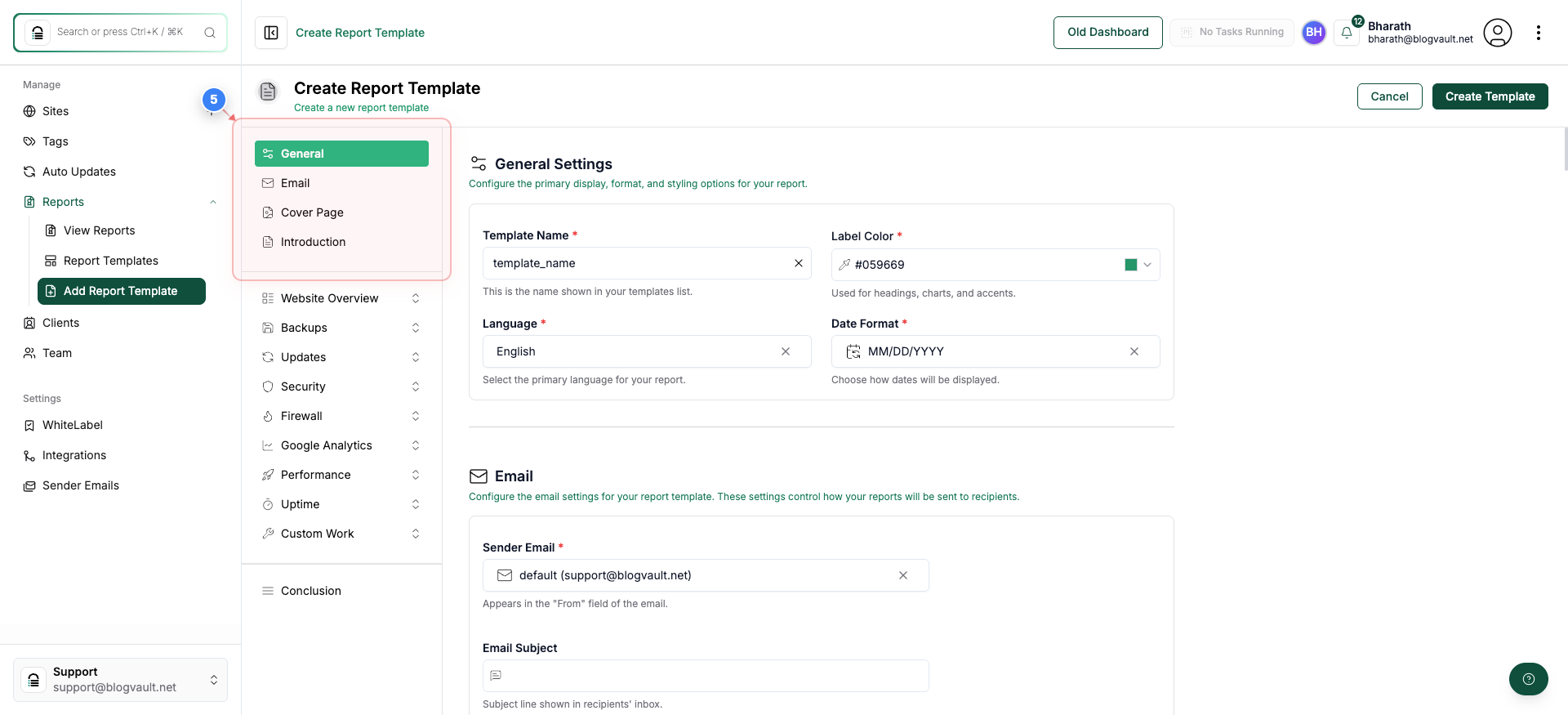
Task: Click the Website Overview section label
Action: click(x=330, y=298)
